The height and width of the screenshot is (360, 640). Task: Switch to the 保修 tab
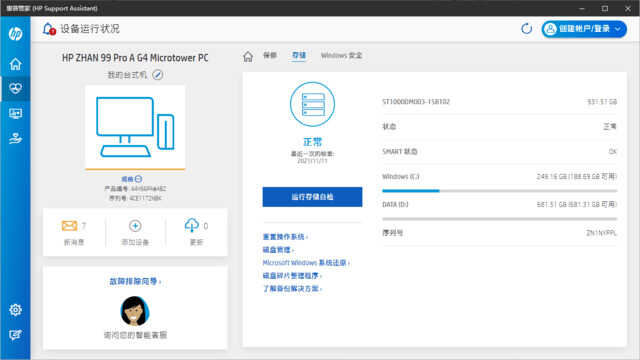click(x=270, y=55)
